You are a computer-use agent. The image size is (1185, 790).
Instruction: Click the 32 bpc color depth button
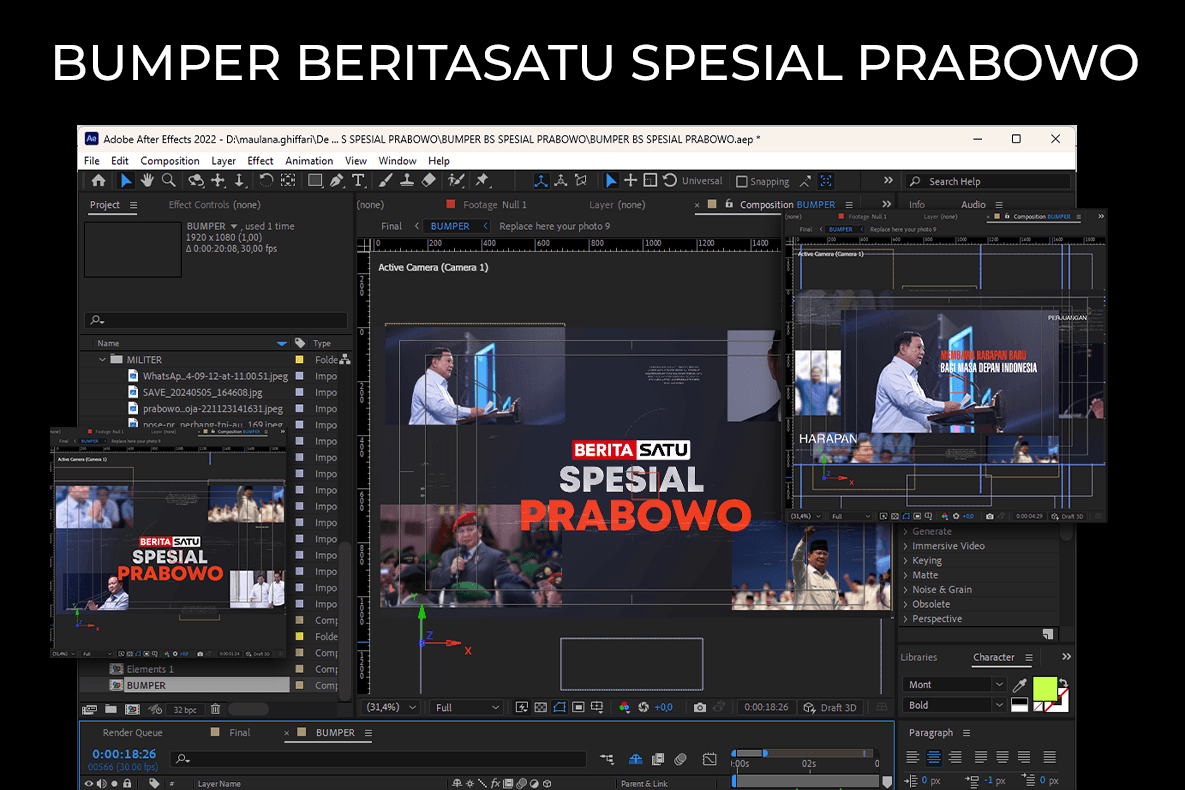(x=185, y=710)
